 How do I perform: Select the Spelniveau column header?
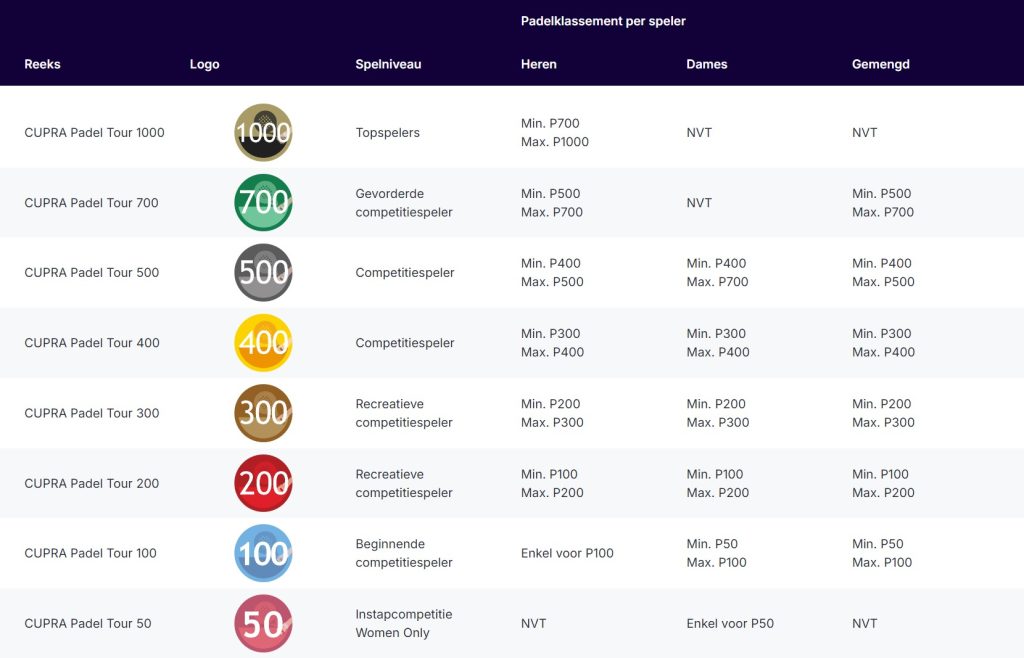pyautogui.click(x=388, y=64)
